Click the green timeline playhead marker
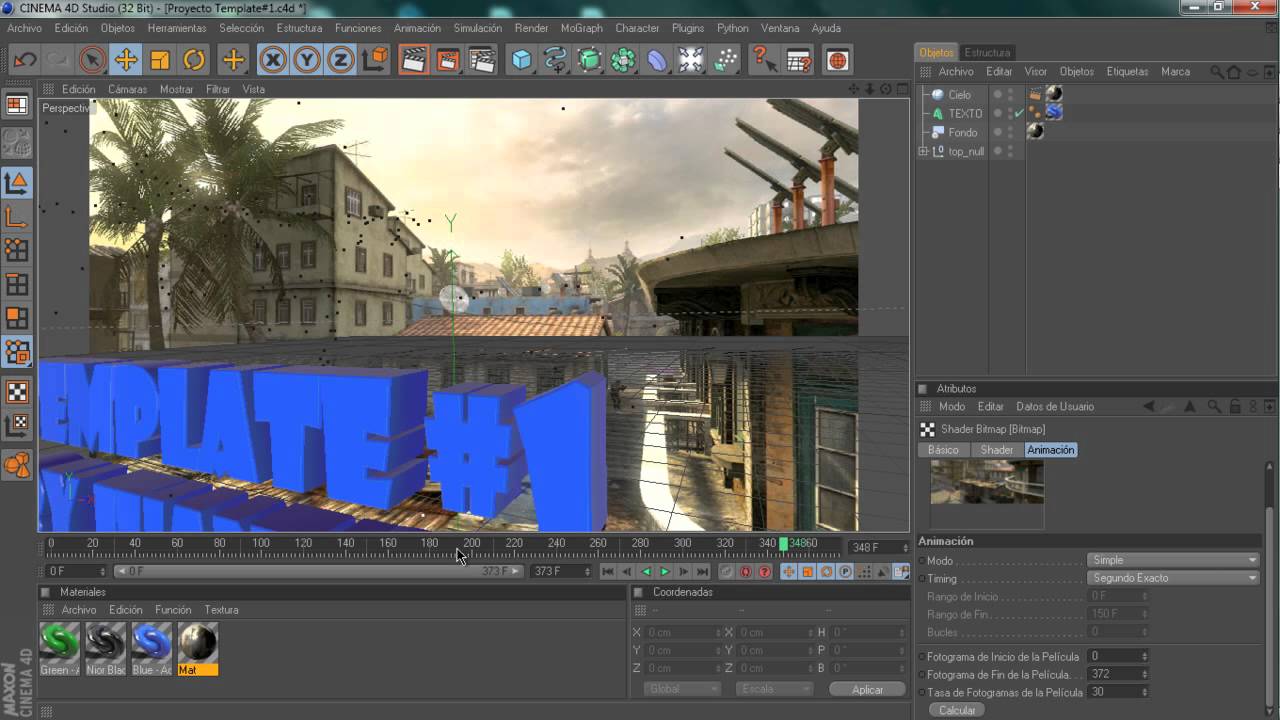 (x=784, y=544)
